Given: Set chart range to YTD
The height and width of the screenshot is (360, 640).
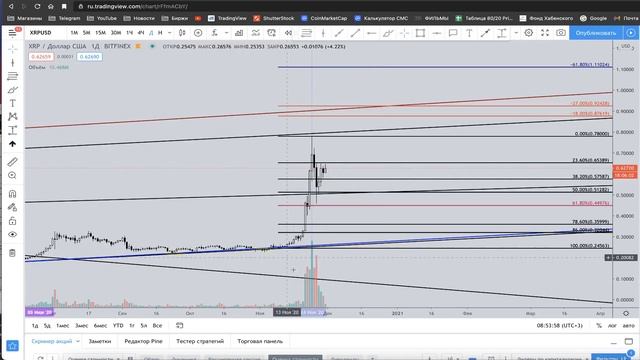Looking at the screenshot, I should tap(118, 325).
